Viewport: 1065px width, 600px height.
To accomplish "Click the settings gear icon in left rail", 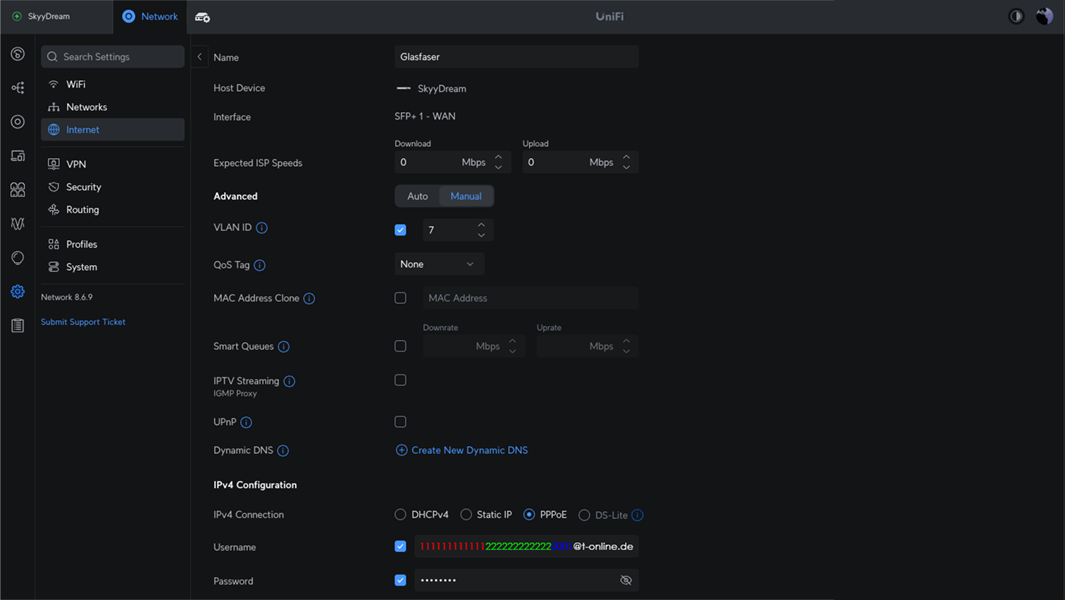I will [x=18, y=292].
